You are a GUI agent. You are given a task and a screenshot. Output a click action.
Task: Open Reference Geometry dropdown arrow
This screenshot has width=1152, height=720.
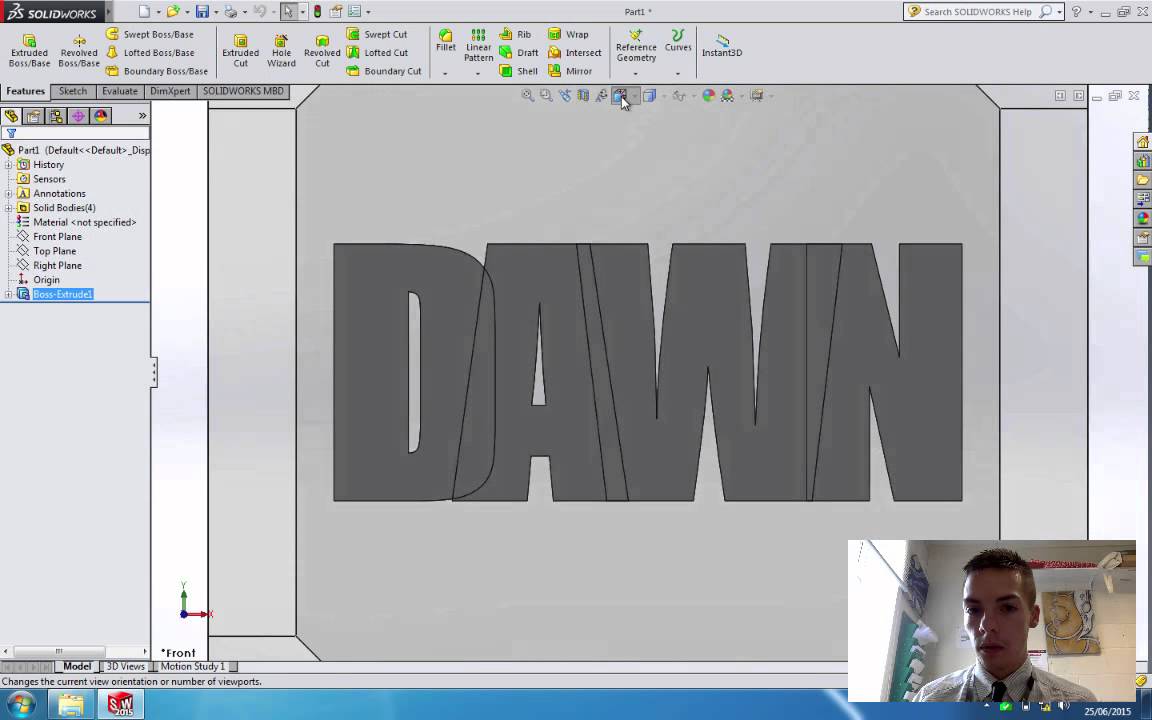pos(636,73)
